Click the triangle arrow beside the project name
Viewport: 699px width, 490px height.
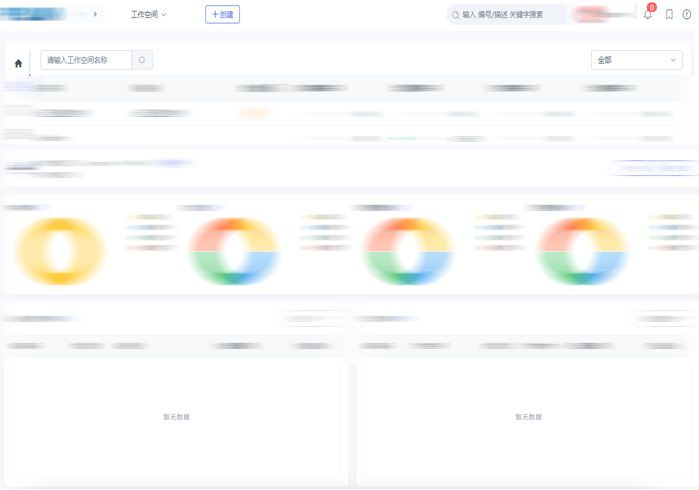pos(96,14)
